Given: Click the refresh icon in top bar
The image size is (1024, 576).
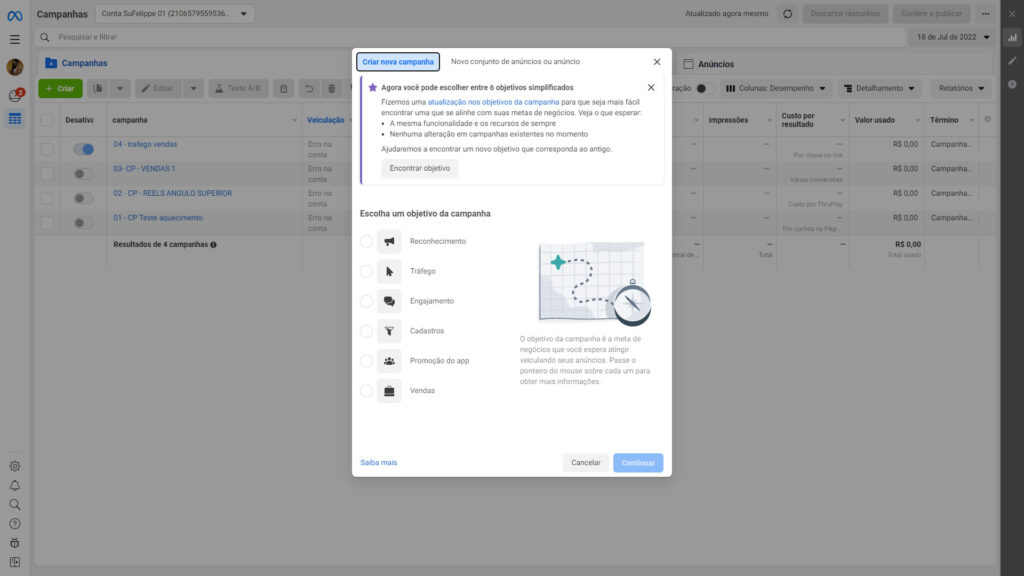Looking at the screenshot, I should point(788,14).
